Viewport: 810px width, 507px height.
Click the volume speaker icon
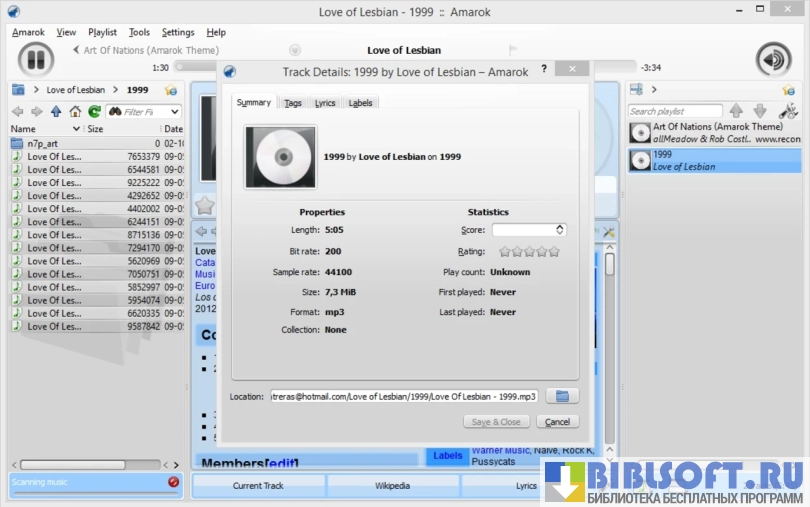pos(773,59)
